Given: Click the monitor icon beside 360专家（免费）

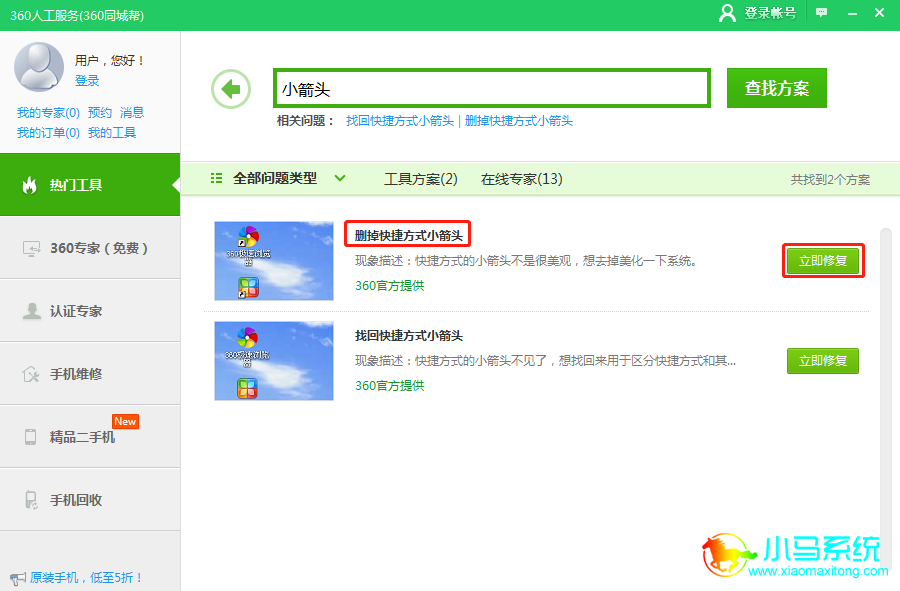Looking at the screenshot, I should coord(31,248).
